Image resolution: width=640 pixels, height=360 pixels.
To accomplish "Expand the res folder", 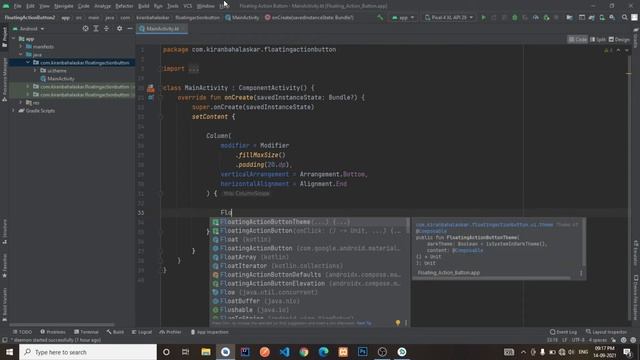I will coord(21,102).
